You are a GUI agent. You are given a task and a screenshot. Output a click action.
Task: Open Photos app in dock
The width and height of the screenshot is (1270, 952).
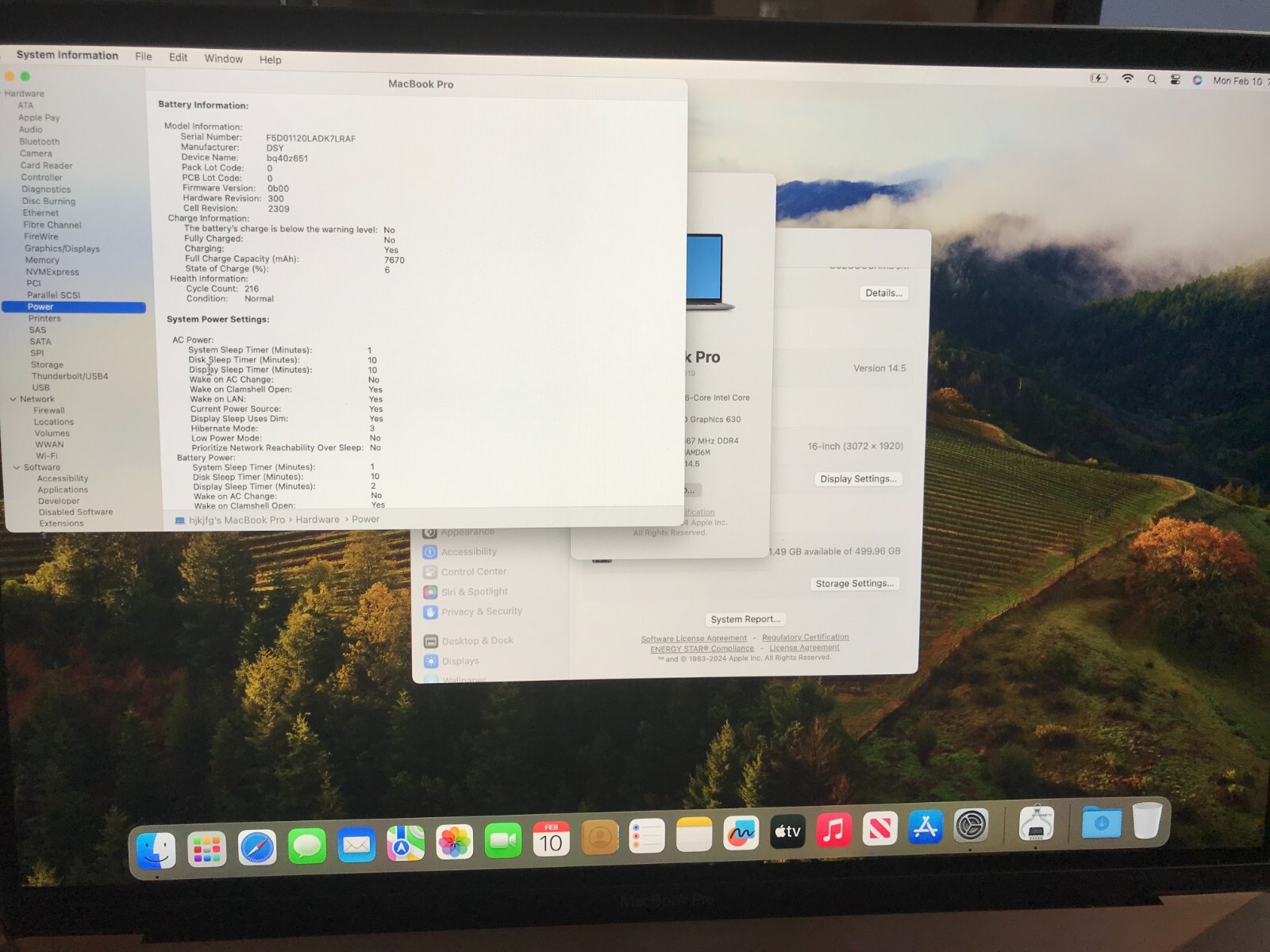click(x=455, y=842)
